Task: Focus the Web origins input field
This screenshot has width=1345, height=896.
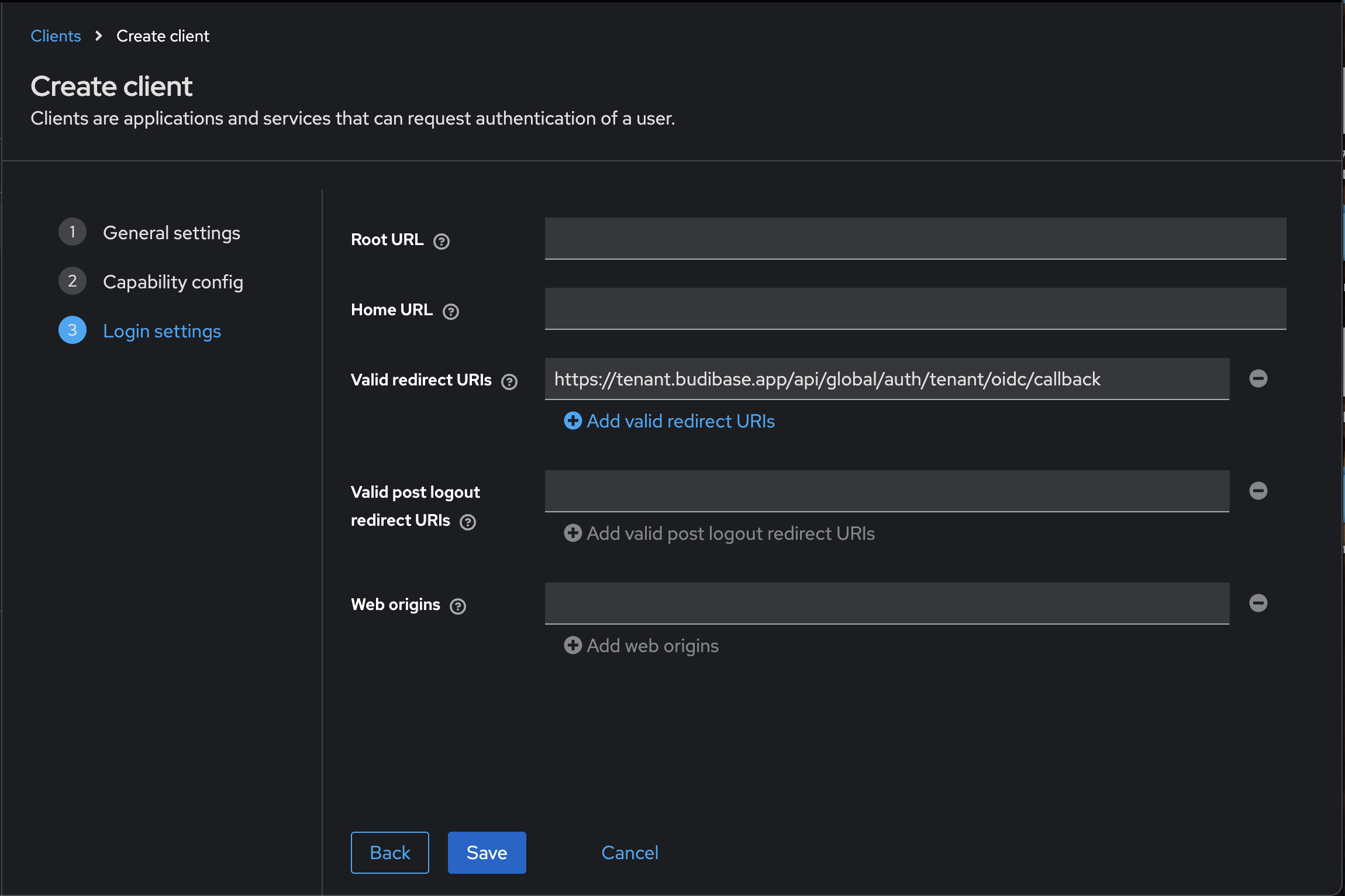Action: point(887,604)
